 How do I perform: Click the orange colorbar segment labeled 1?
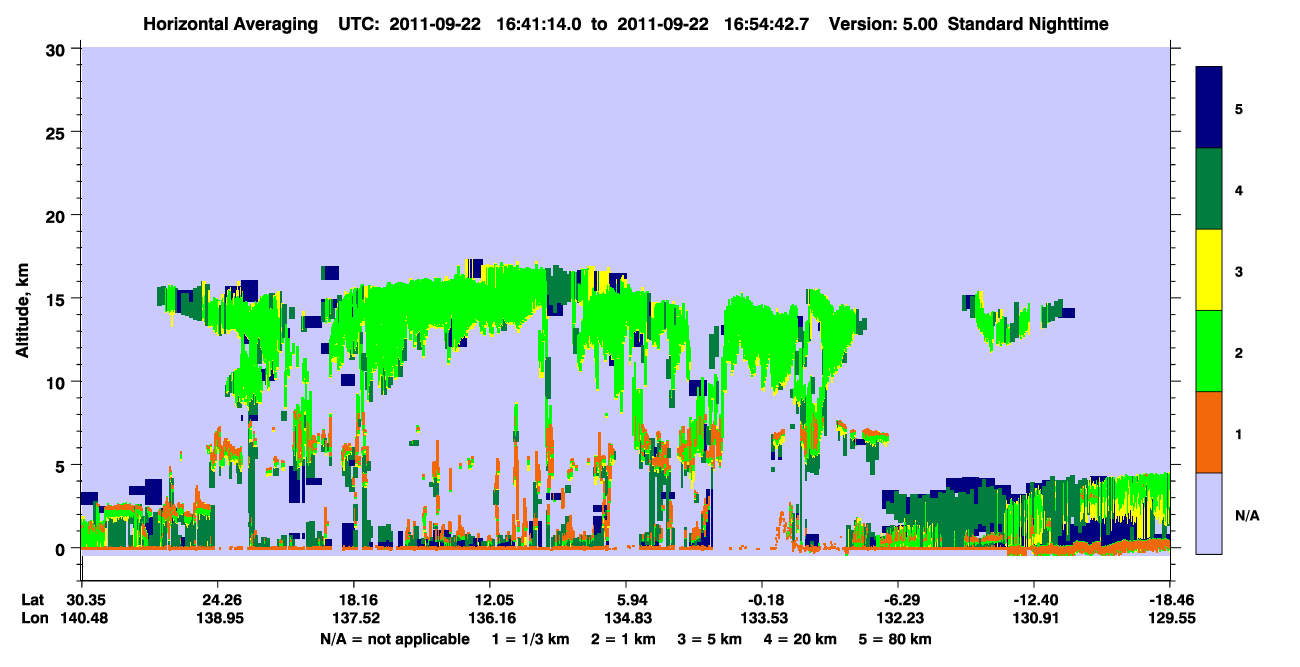tap(1209, 432)
